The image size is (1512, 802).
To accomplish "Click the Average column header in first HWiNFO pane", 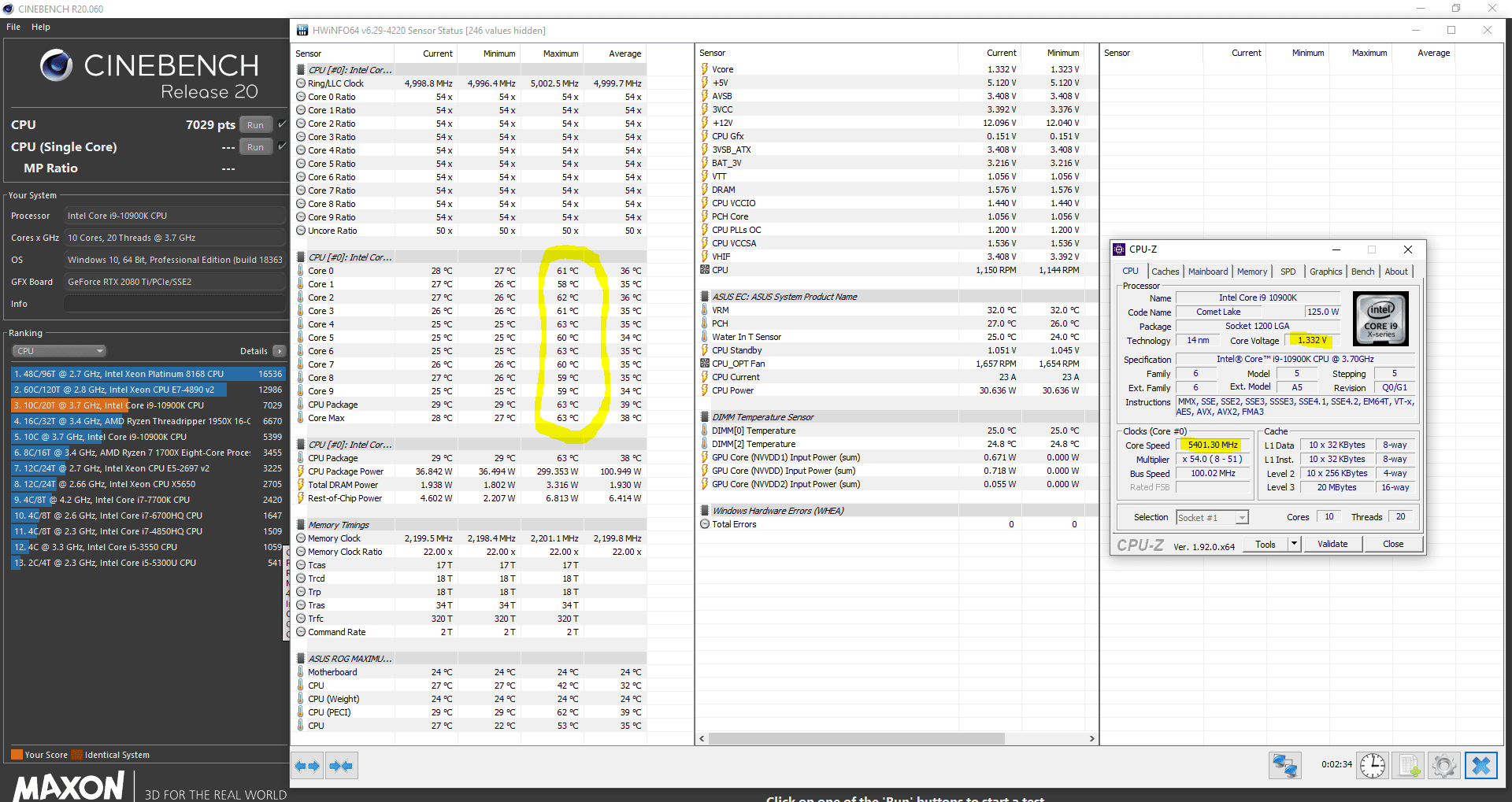I will [x=624, y=54].
